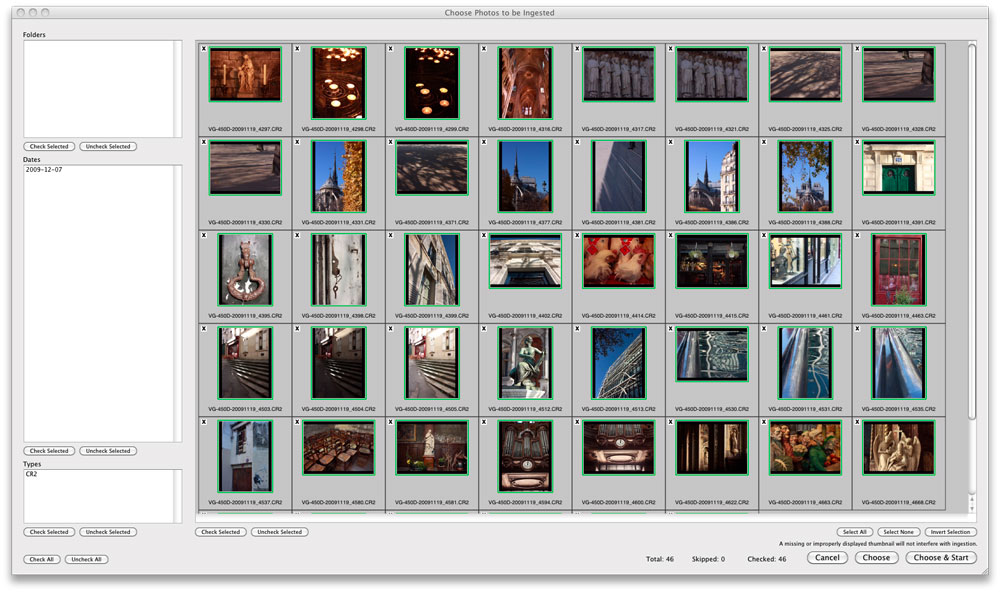The width and height of the screenshot is (1000, 592).
Task: Click Uncheck Selected below the thumbnail grid
Action: pyautogui.click(x=279, y=532)
